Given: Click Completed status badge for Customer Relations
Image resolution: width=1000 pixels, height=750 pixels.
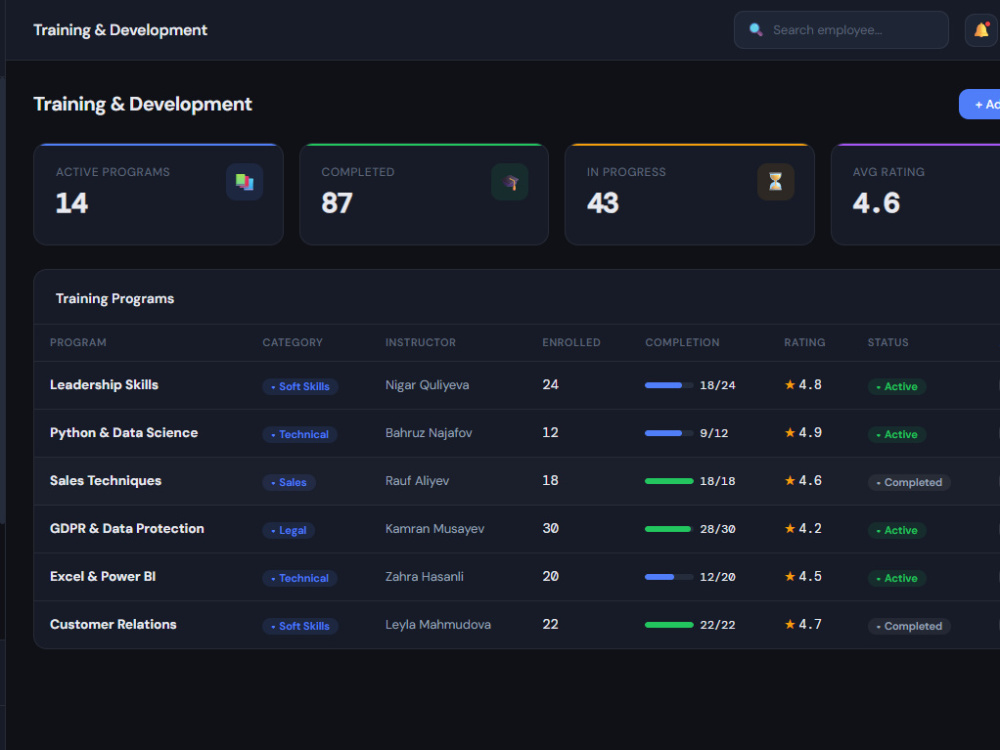Looking at the screenshot, I should [x=909, y=626].
